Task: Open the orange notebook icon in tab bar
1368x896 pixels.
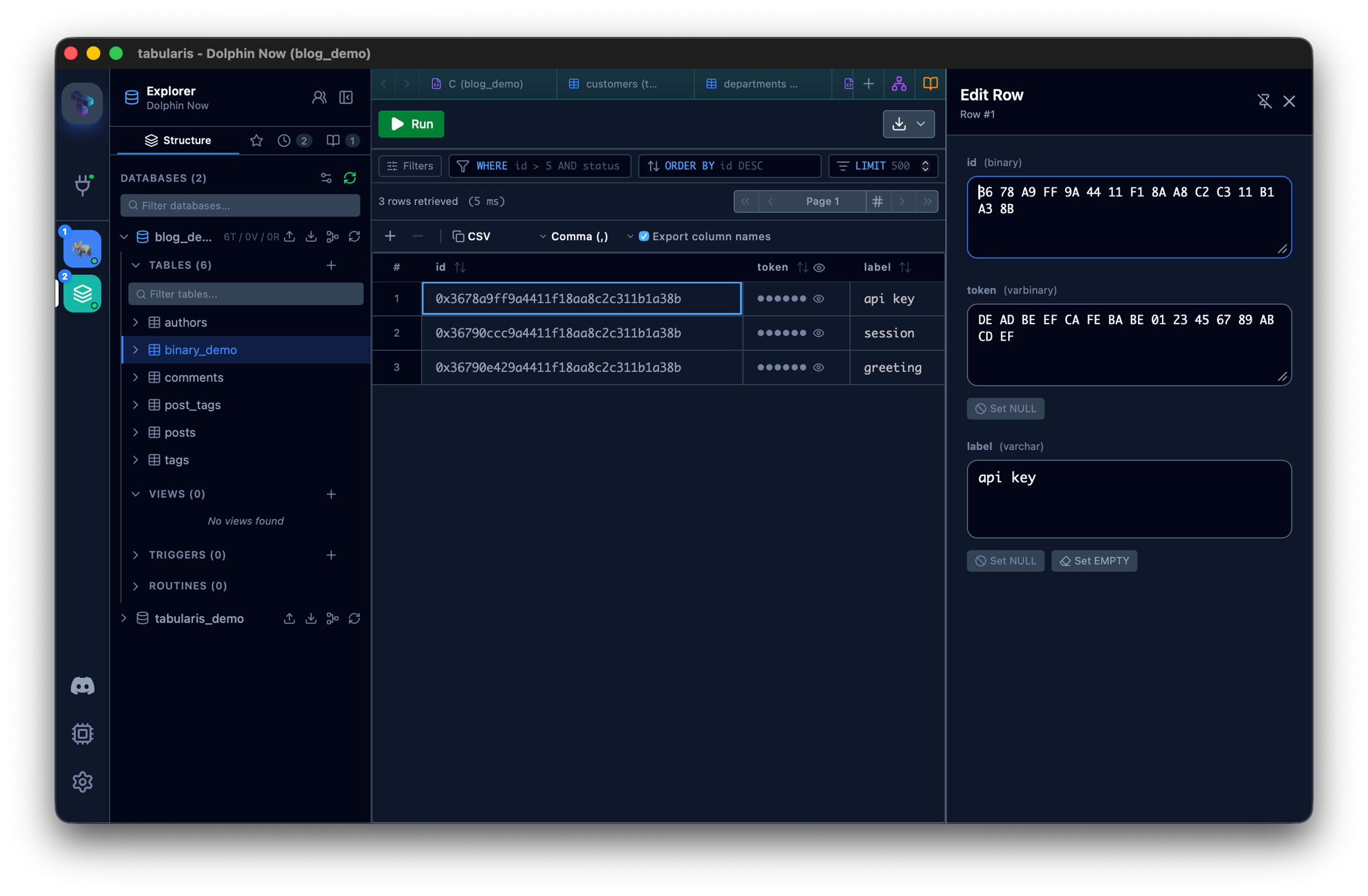Action: click(930, 83)
